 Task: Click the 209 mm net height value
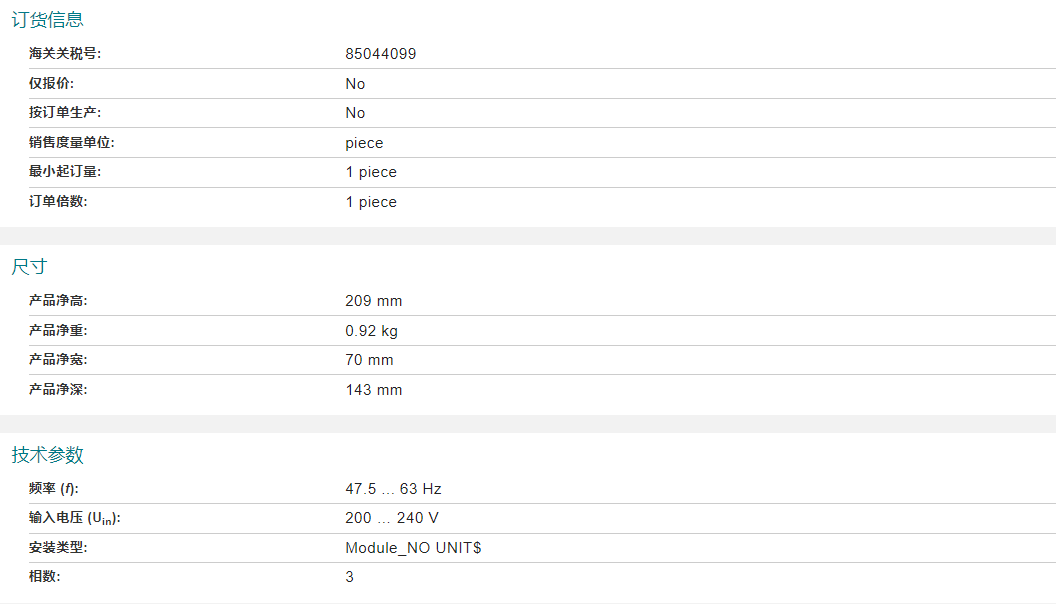coord(374,301)
